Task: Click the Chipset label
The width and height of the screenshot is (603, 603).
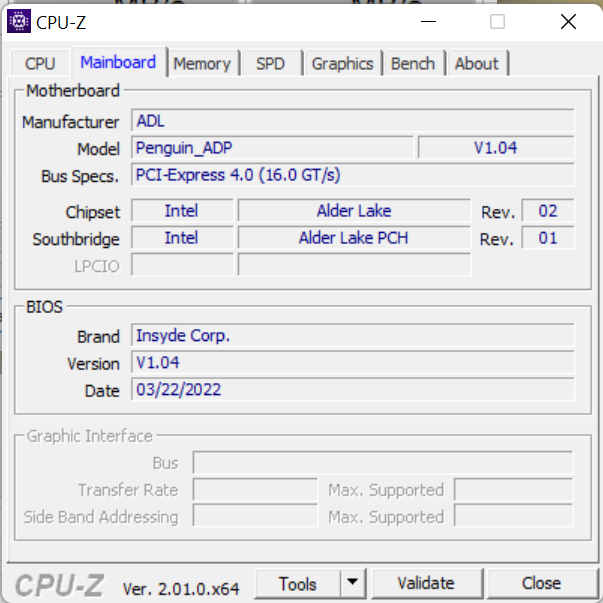Action: tap(93, 212)
